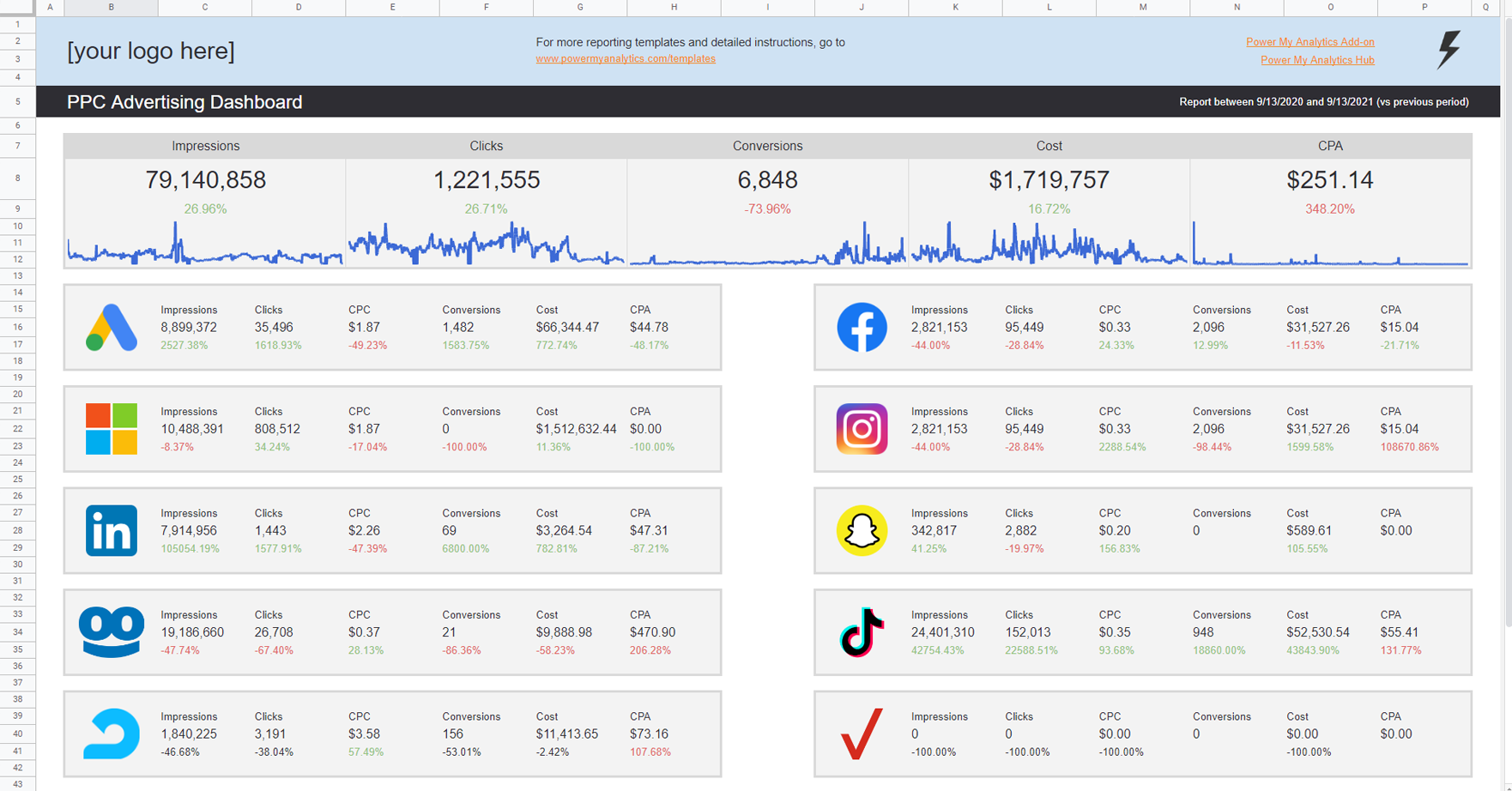Viewport: 1512px width, 791px height.
Task: Select cost value $11,413.65
Action: [567, 734]
